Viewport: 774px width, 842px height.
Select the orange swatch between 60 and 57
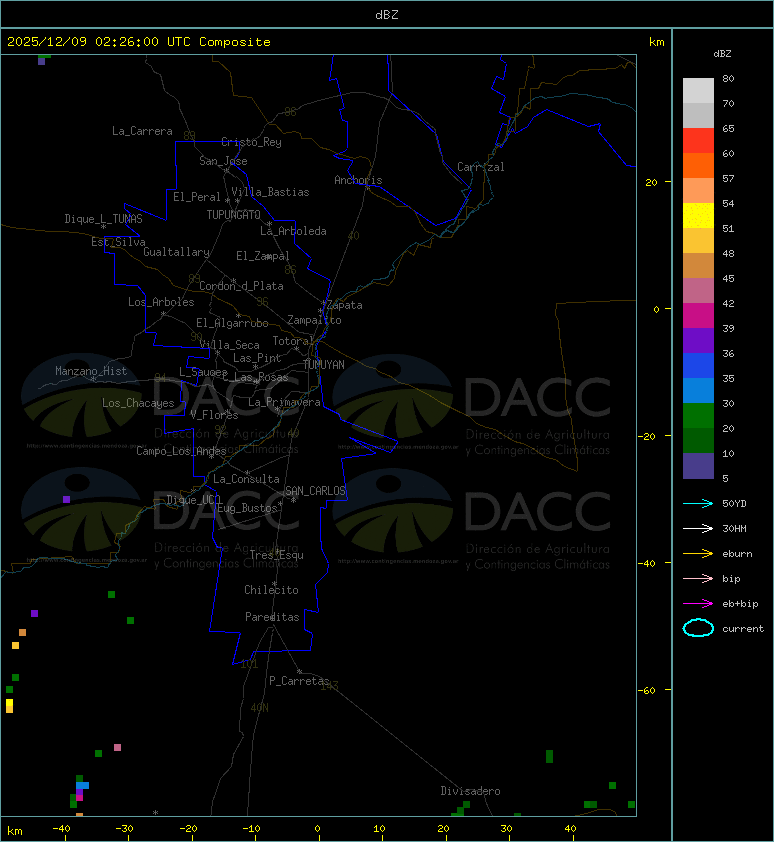pos(698,166)
